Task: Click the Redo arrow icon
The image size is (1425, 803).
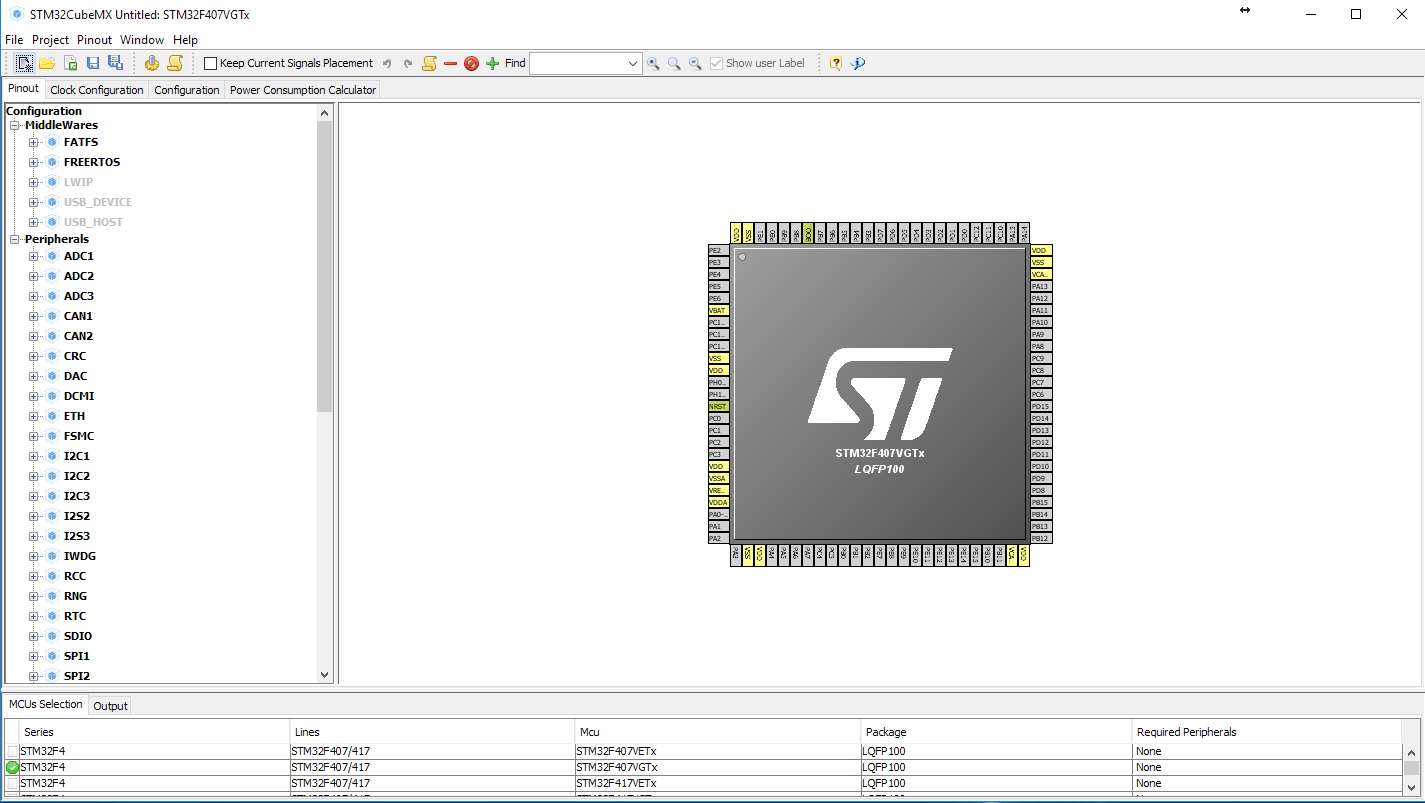Action: (408, 63)
